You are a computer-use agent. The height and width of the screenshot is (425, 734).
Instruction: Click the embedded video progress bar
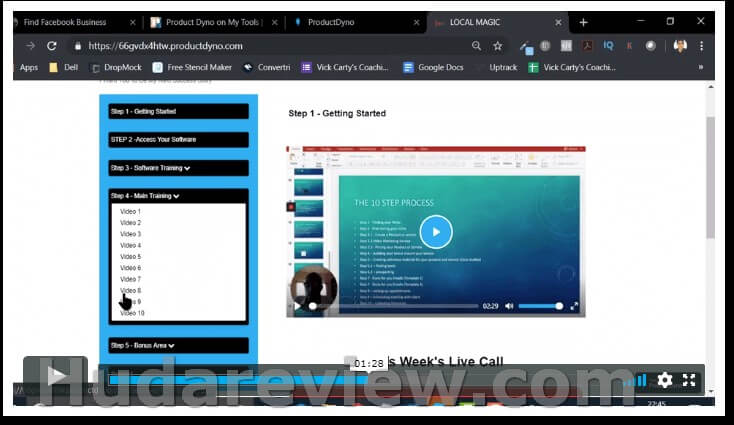(x=393, y=306)
